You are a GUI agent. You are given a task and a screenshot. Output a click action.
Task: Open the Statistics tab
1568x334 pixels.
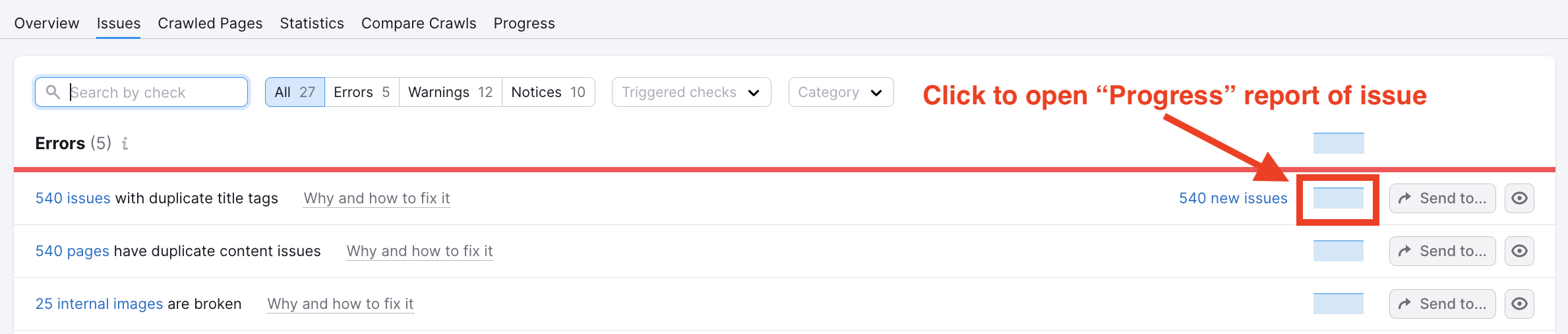coord(312,23)
